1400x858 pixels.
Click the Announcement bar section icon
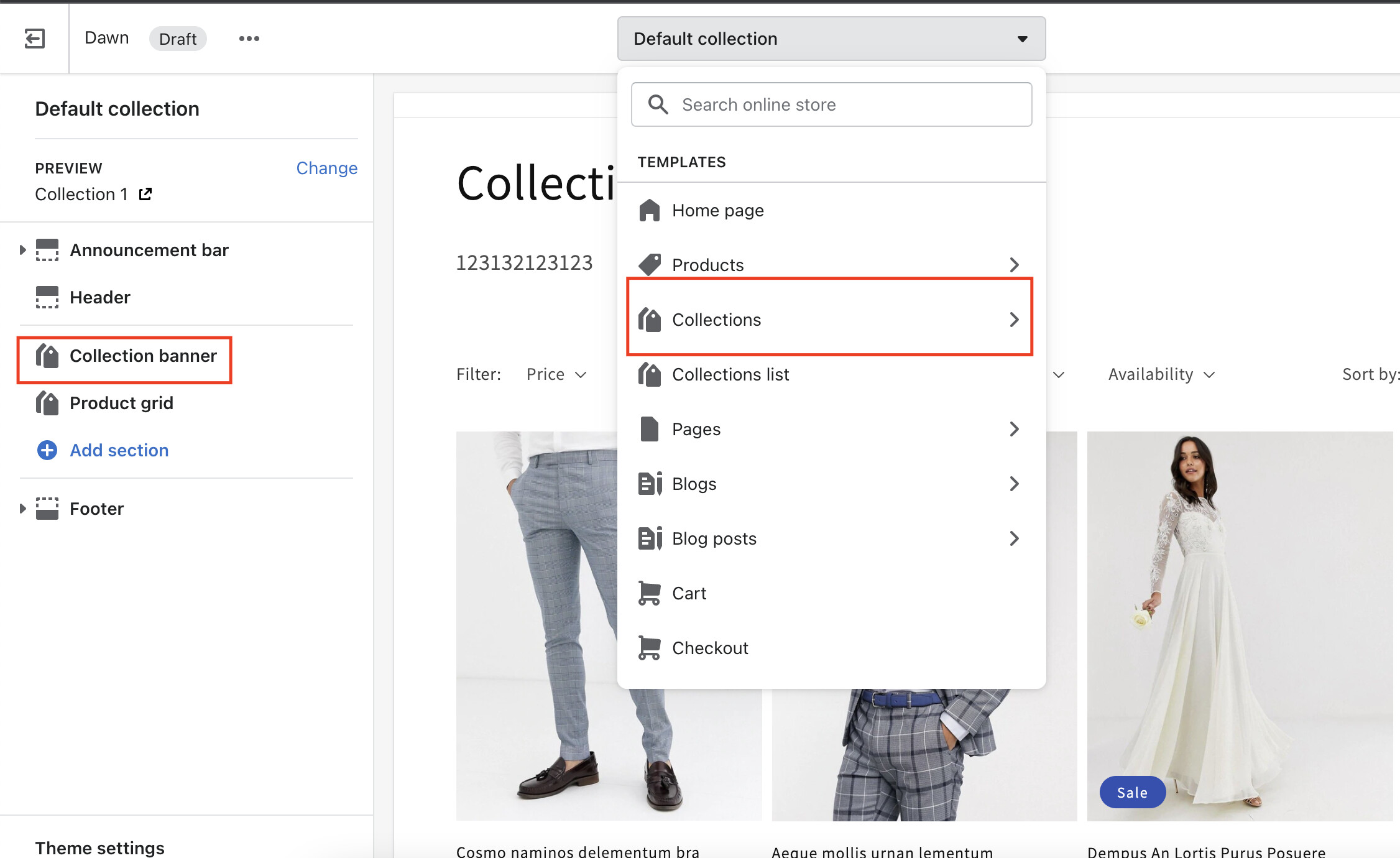[47, 250]
